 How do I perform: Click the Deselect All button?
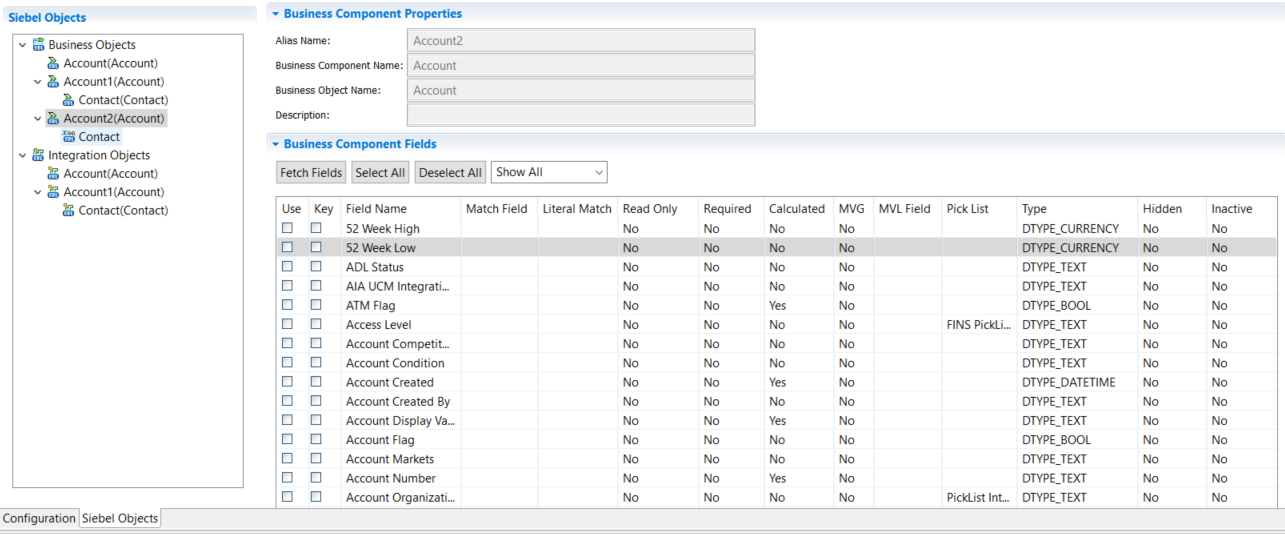[x=450, y=172]
